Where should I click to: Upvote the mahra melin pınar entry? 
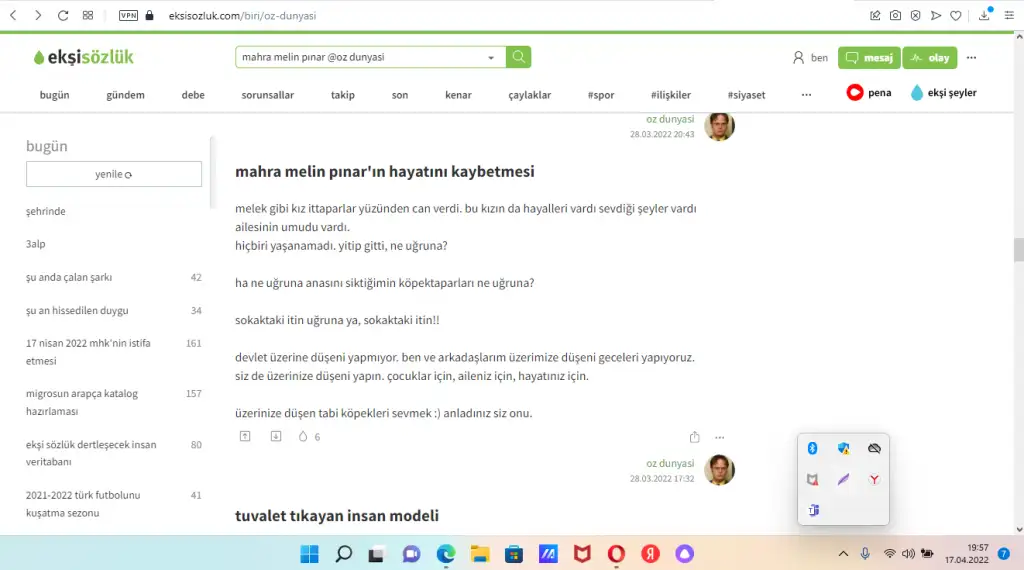(245, 437)
